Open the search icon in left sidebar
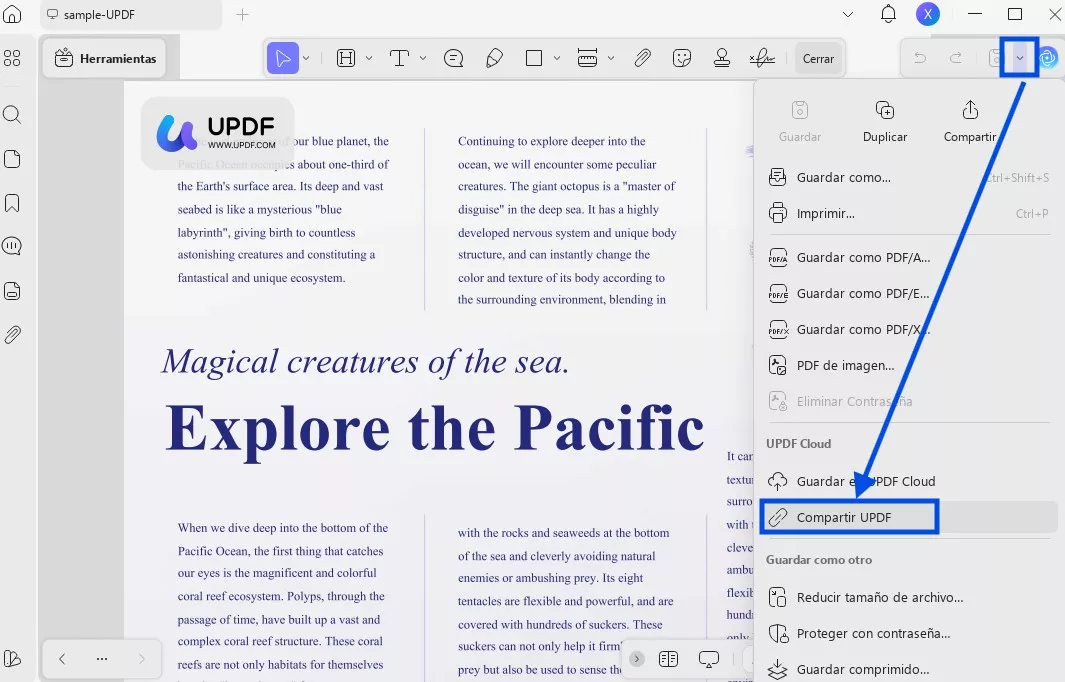 (12, 114)
